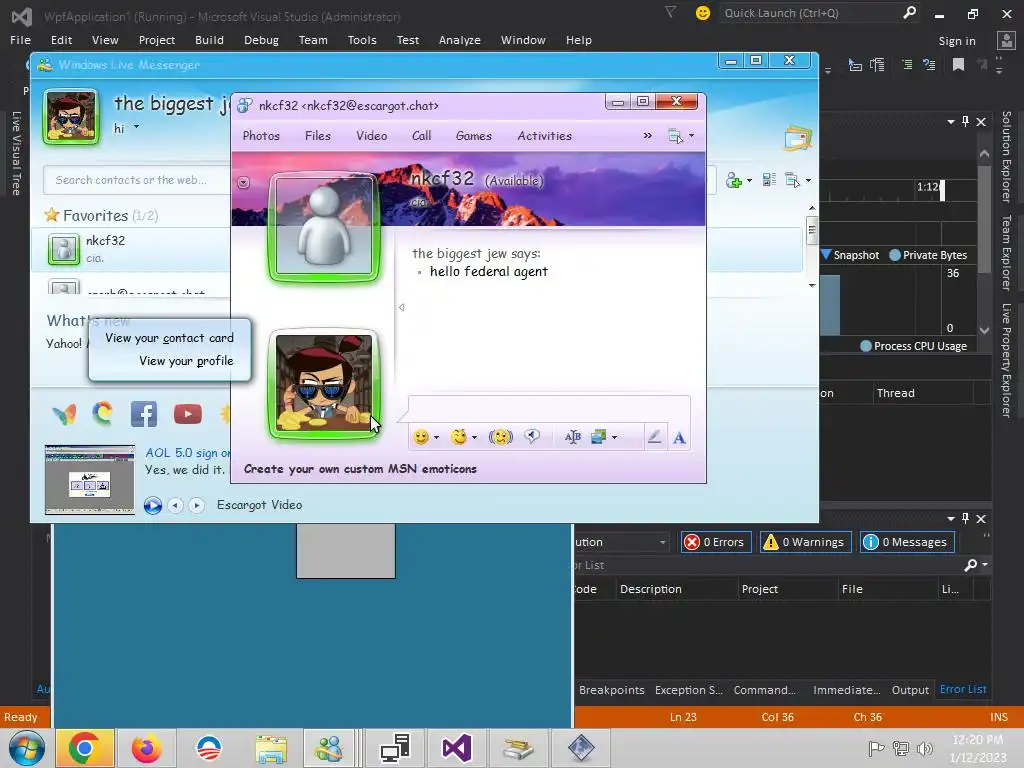Click Messenger search contacts field
The width and height of the screenshot is (1024, 768).
point(137,180)
